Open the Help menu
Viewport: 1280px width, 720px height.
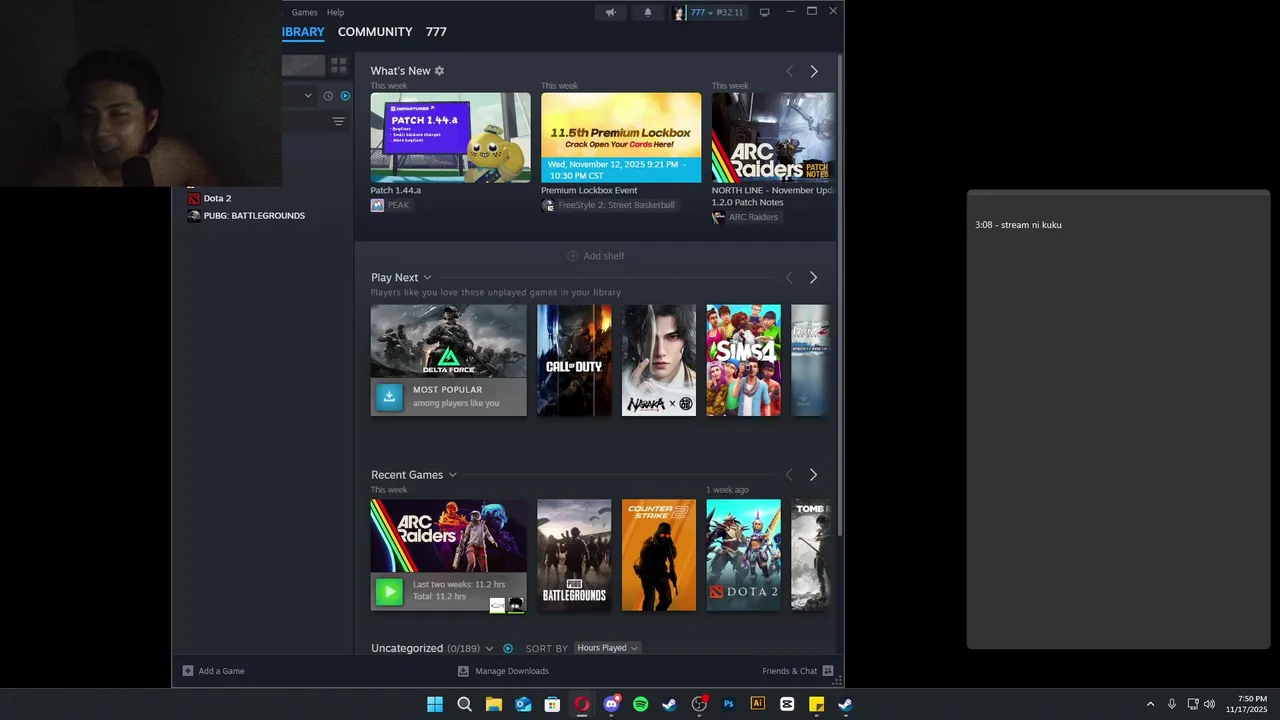point(336,12)
